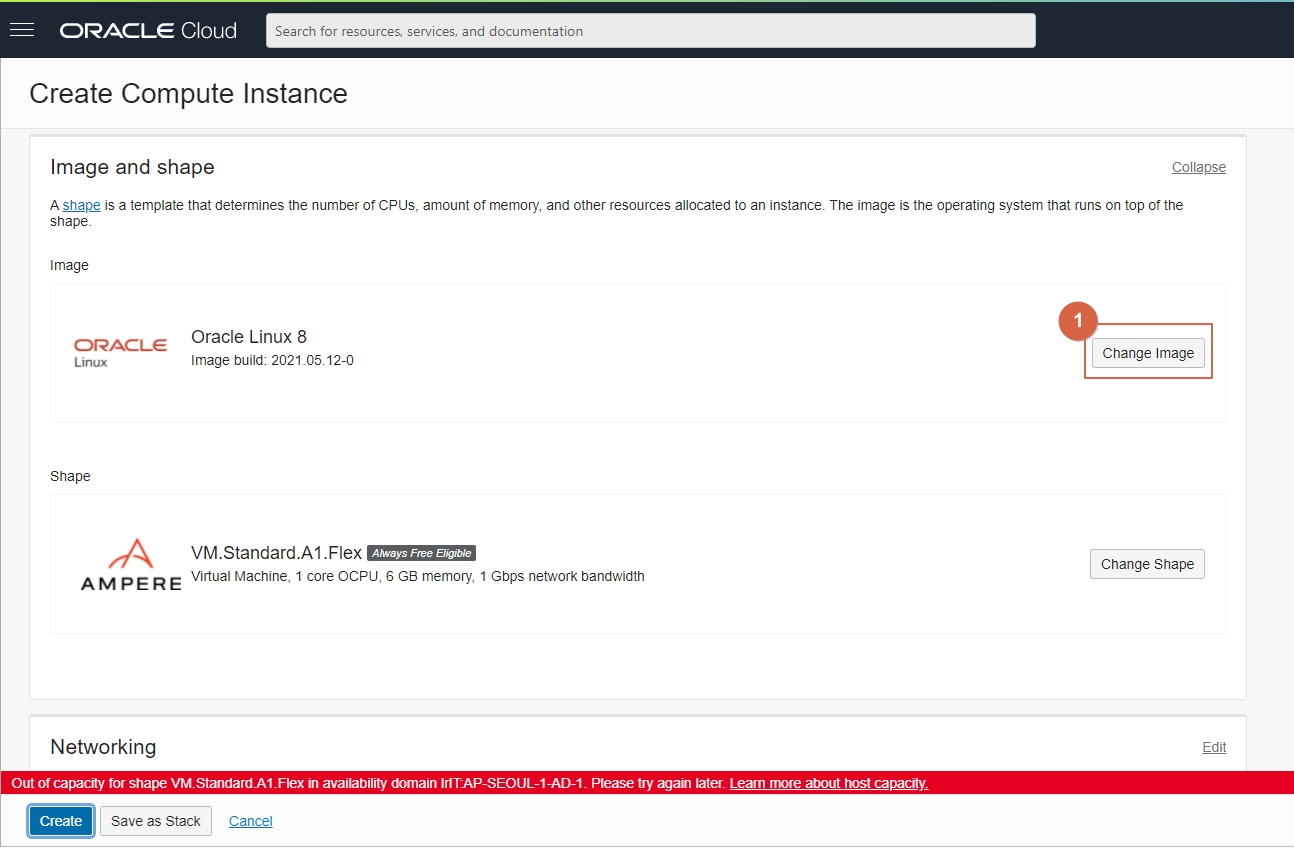Open the hamburger navigation menu
This screenshot has height=848, width=1294.
click(x=22, y=30)
